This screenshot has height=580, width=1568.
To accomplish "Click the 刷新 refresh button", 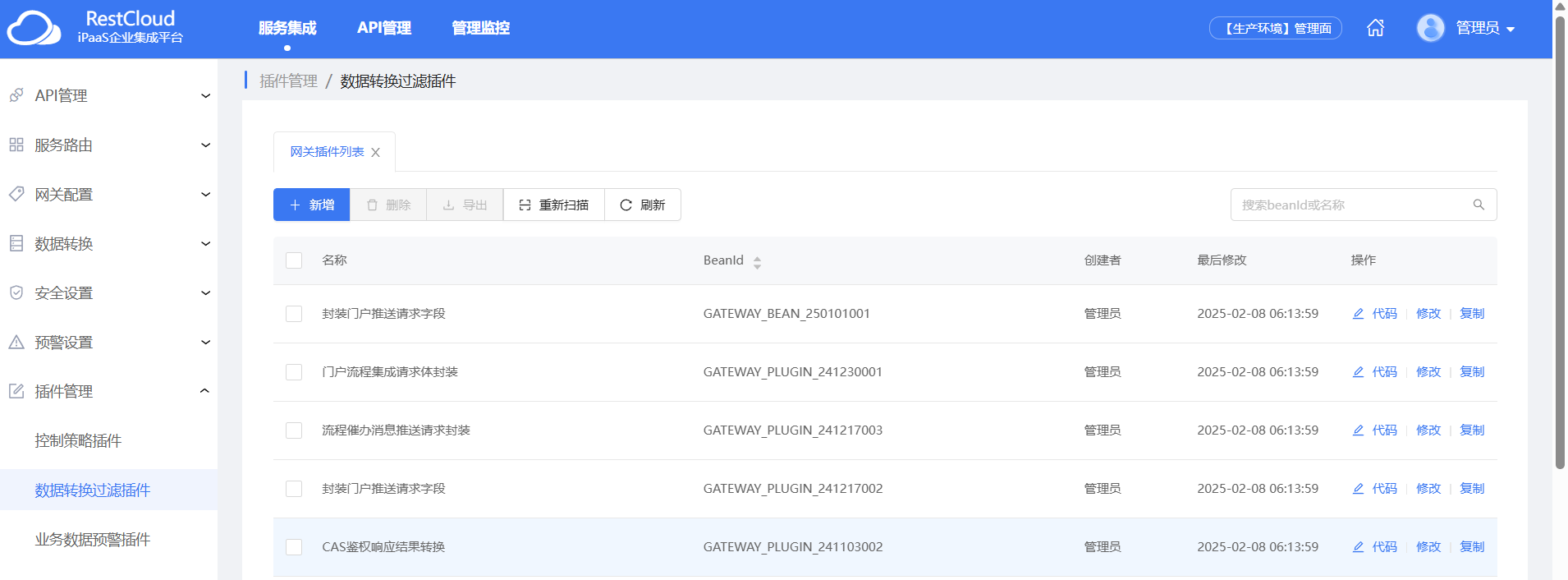I will [643, 205].
